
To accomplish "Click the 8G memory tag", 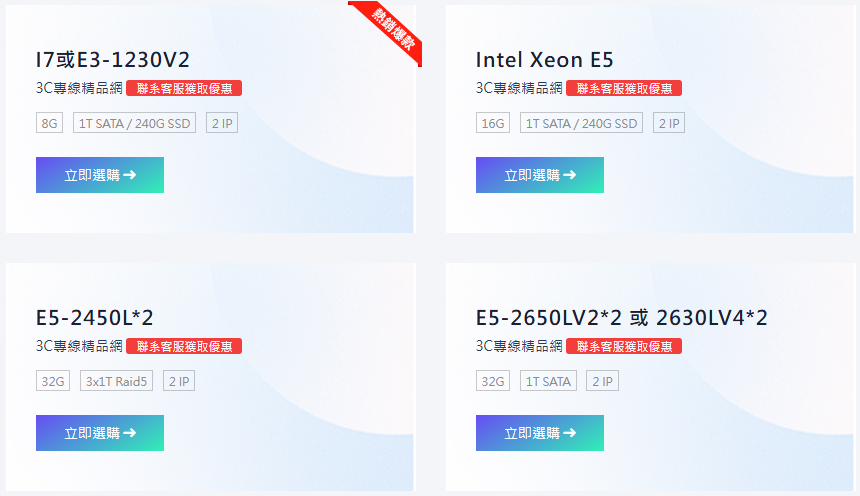I will (x=50, y=124).
